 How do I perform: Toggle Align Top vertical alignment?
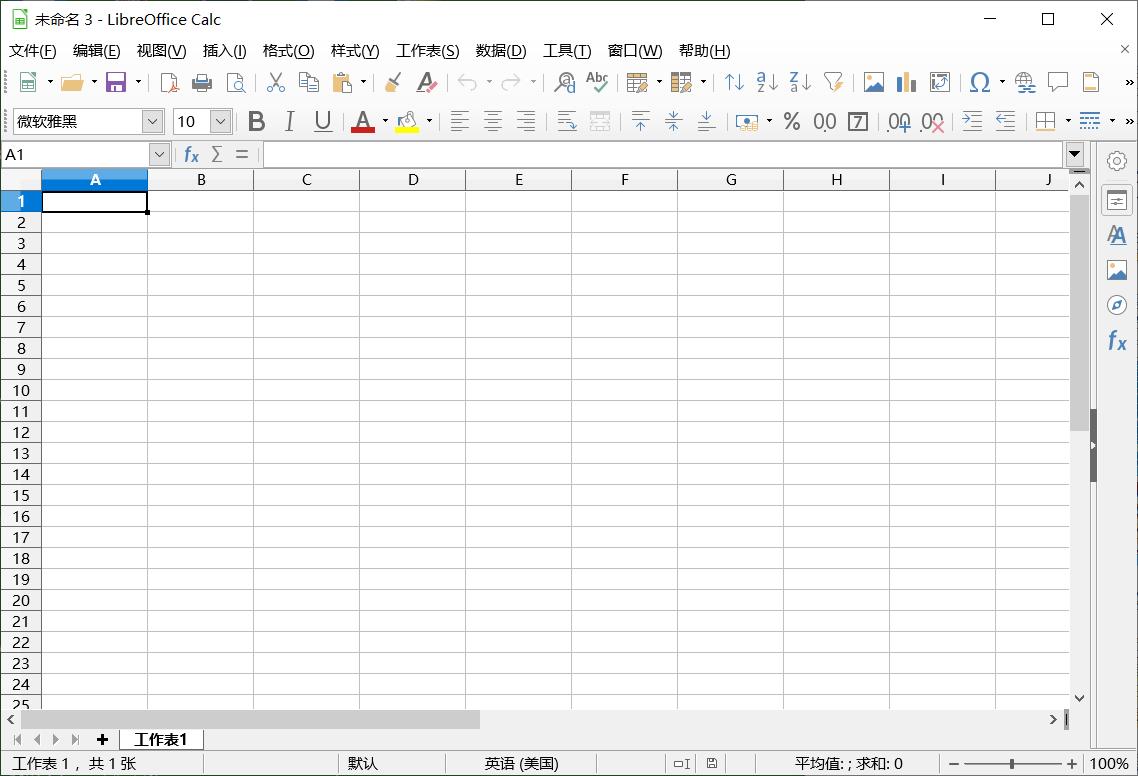tap(640, 121)
